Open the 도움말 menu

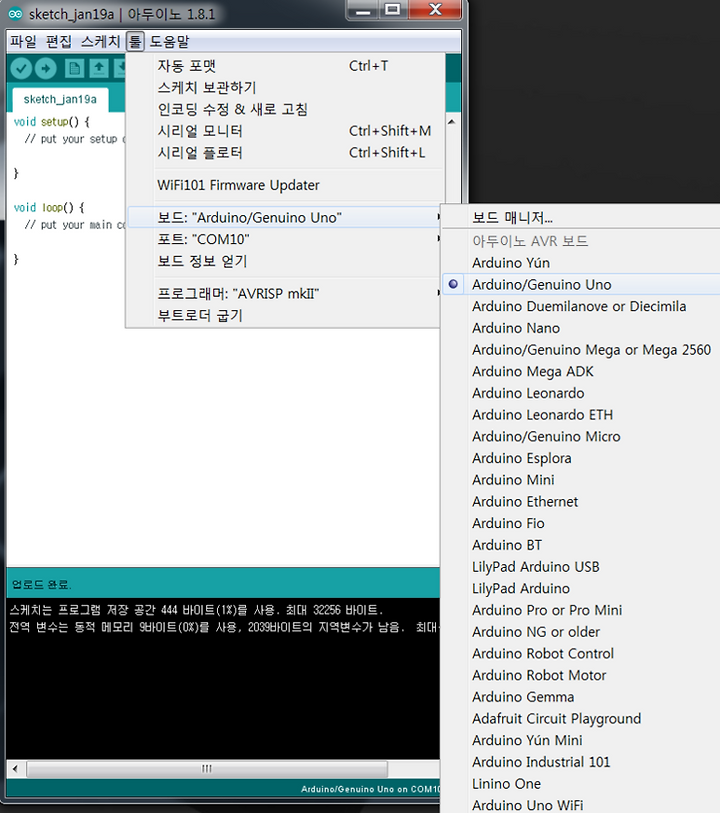coord(170,41)
